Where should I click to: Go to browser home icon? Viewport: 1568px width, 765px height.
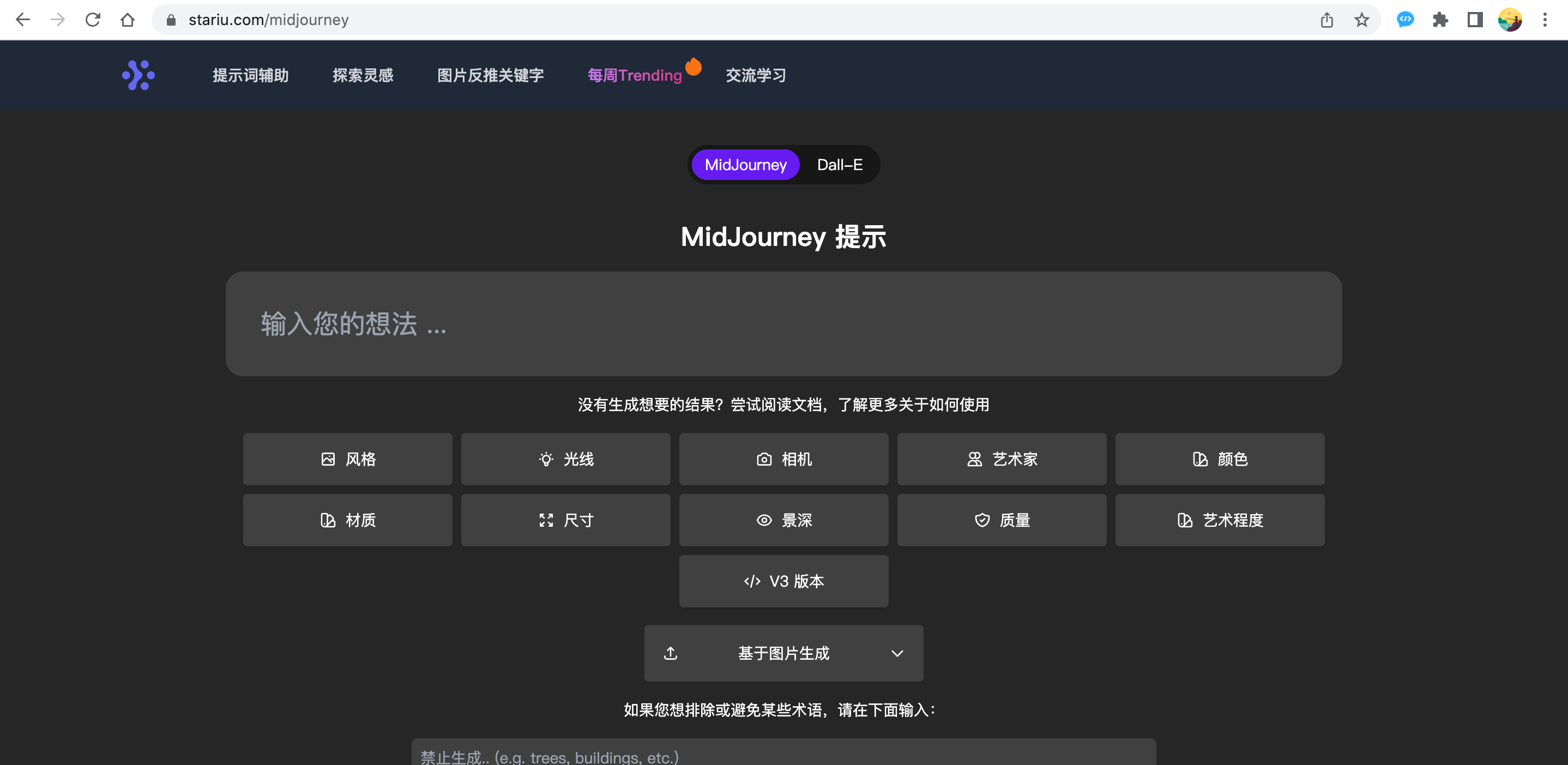pyautogui.click(x=127, y=20)
